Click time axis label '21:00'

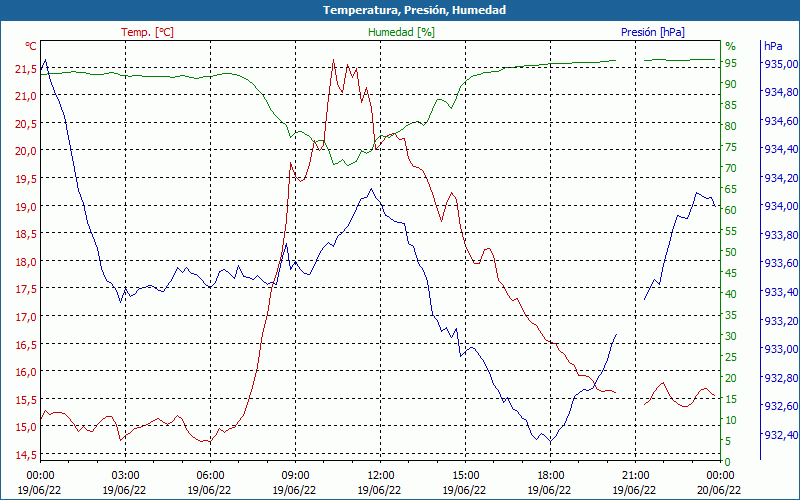635,476
